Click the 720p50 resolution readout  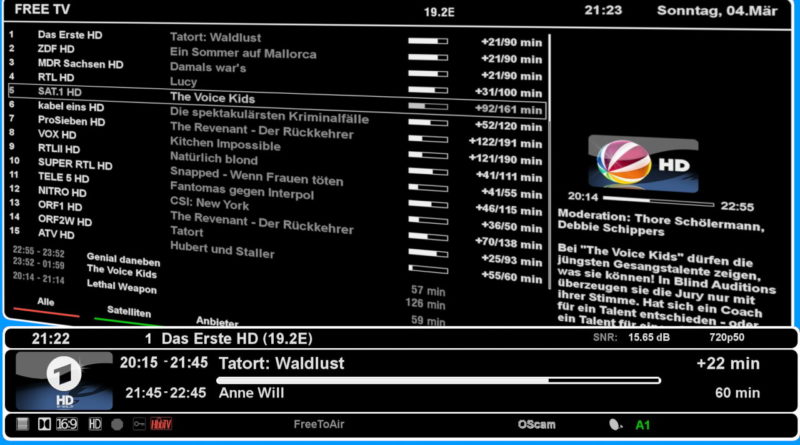click(727, 337)
